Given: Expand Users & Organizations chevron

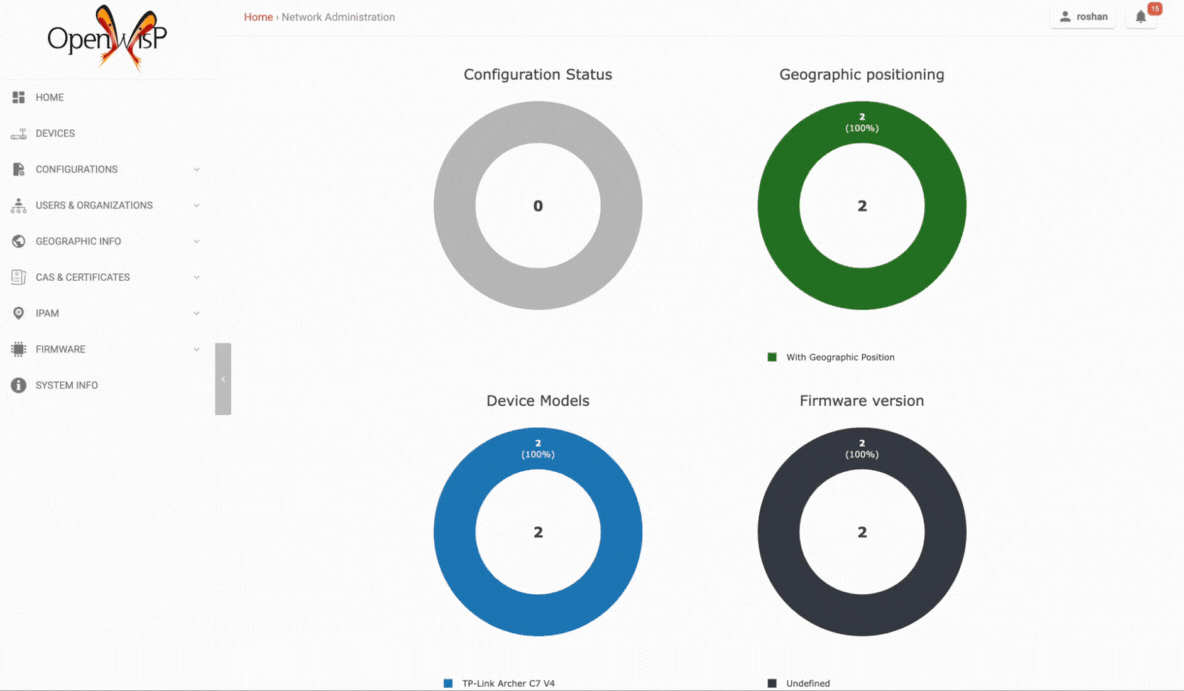Looking at the screenshot, I should point(196,205).
